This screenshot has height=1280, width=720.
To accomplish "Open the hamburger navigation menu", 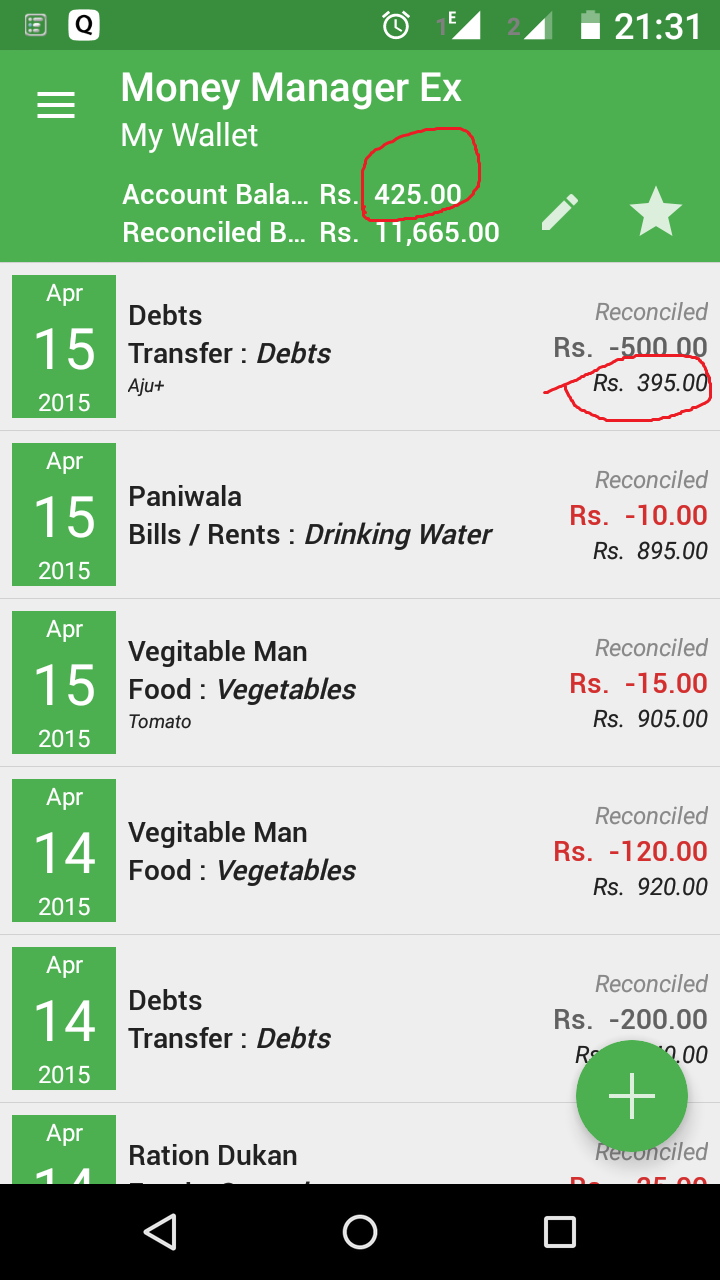I will [x=56, y=105].
